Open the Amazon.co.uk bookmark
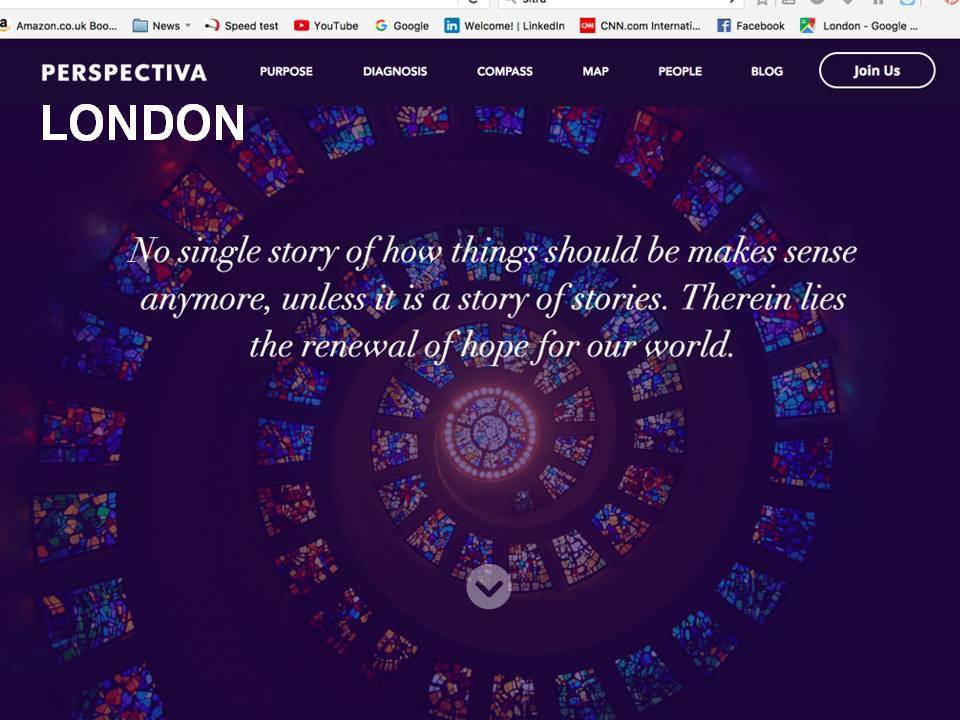The image size is (960, 720). tap(59, 26)
